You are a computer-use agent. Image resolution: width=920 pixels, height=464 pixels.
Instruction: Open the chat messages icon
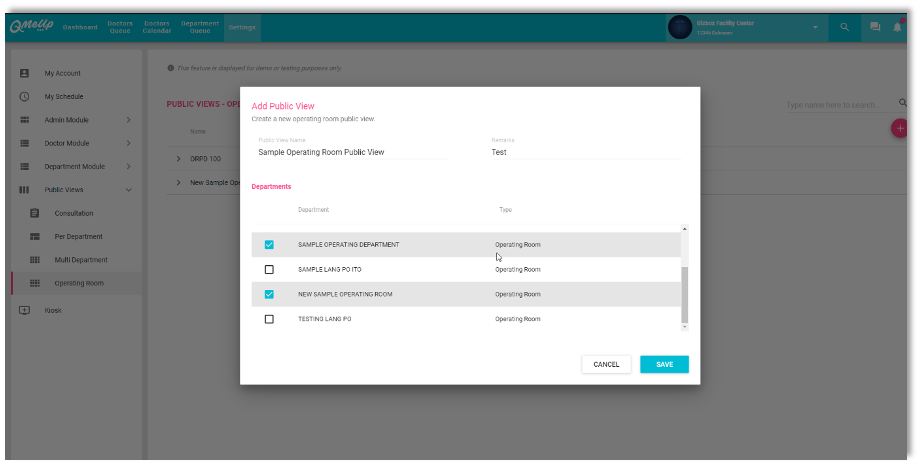(875, 27)
